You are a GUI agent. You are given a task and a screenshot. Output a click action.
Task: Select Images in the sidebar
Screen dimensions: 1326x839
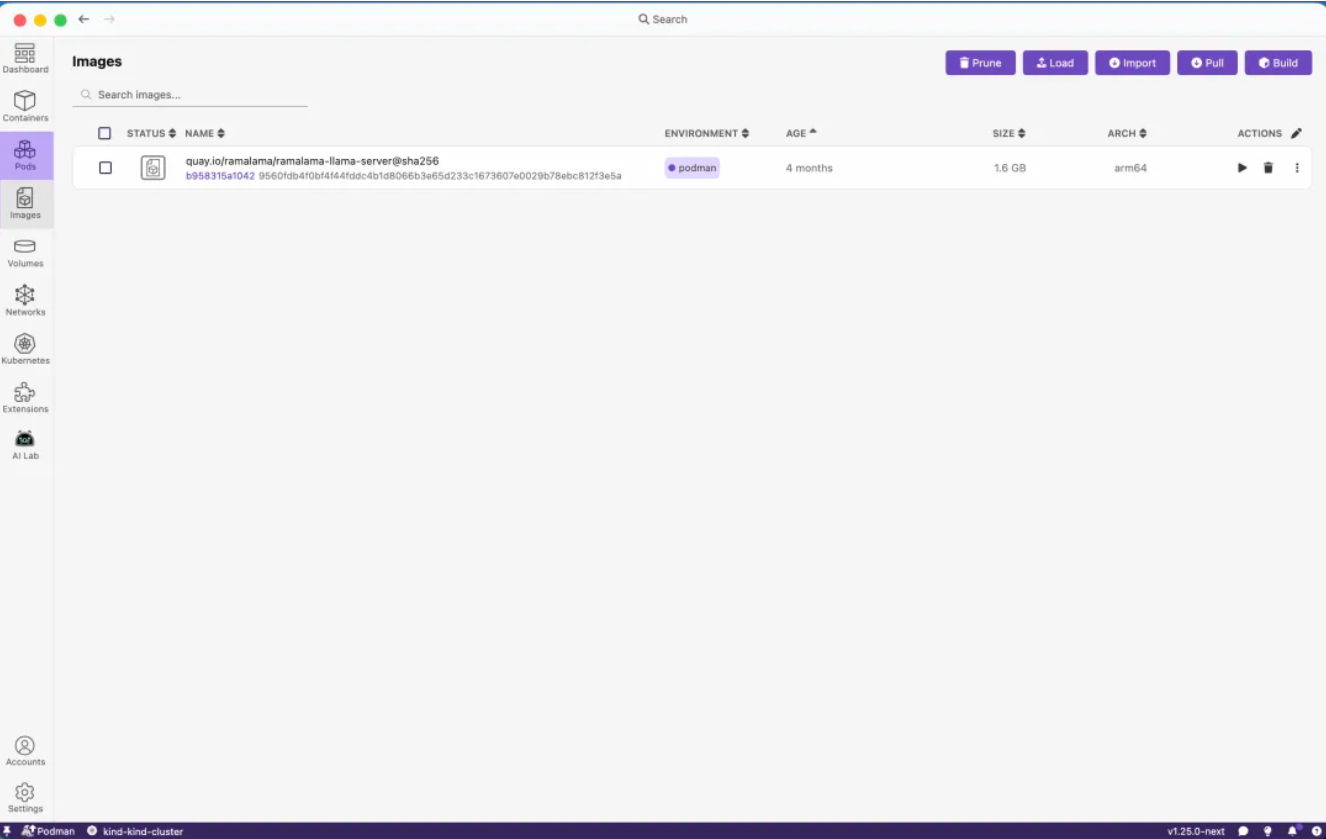[25, 203]
